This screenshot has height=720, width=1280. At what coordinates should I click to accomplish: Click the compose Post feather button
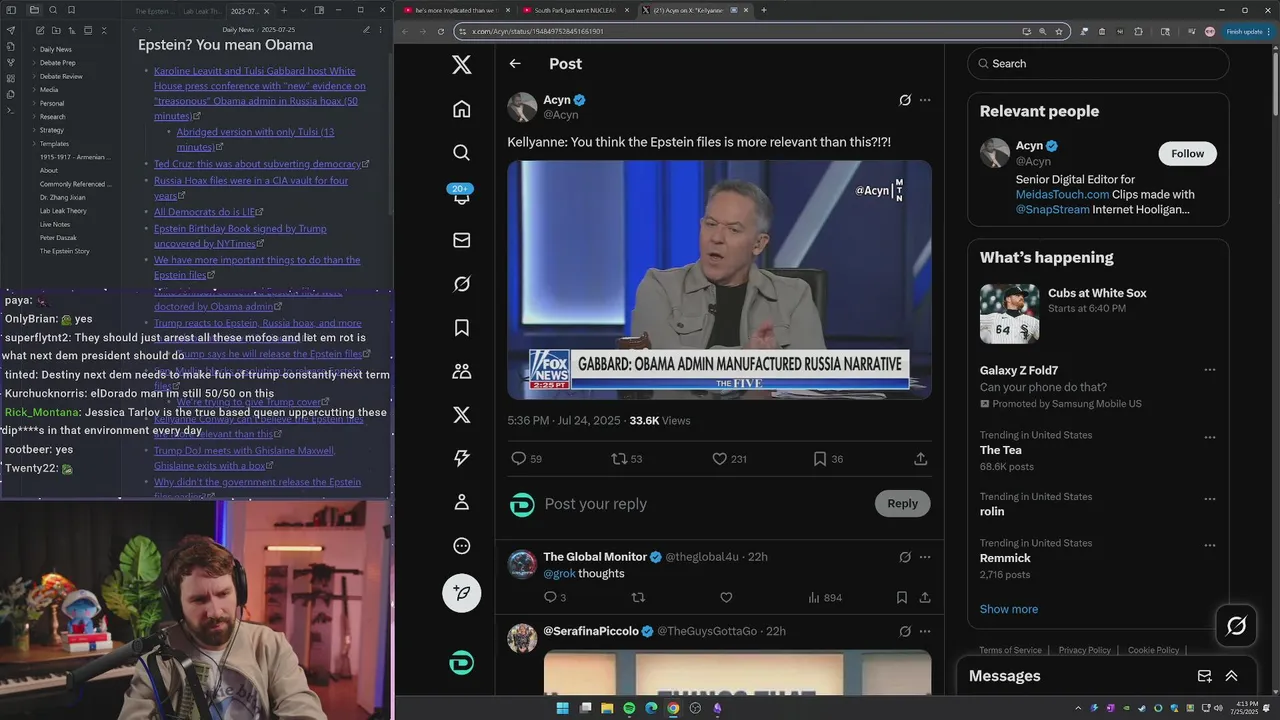pos(461,592)
